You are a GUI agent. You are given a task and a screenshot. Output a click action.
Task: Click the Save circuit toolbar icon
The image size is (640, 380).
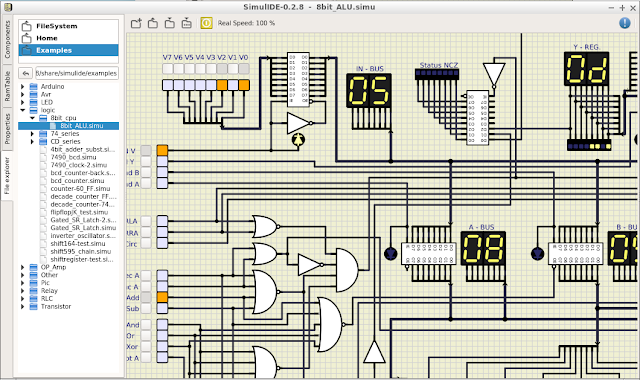click(170, 23)
